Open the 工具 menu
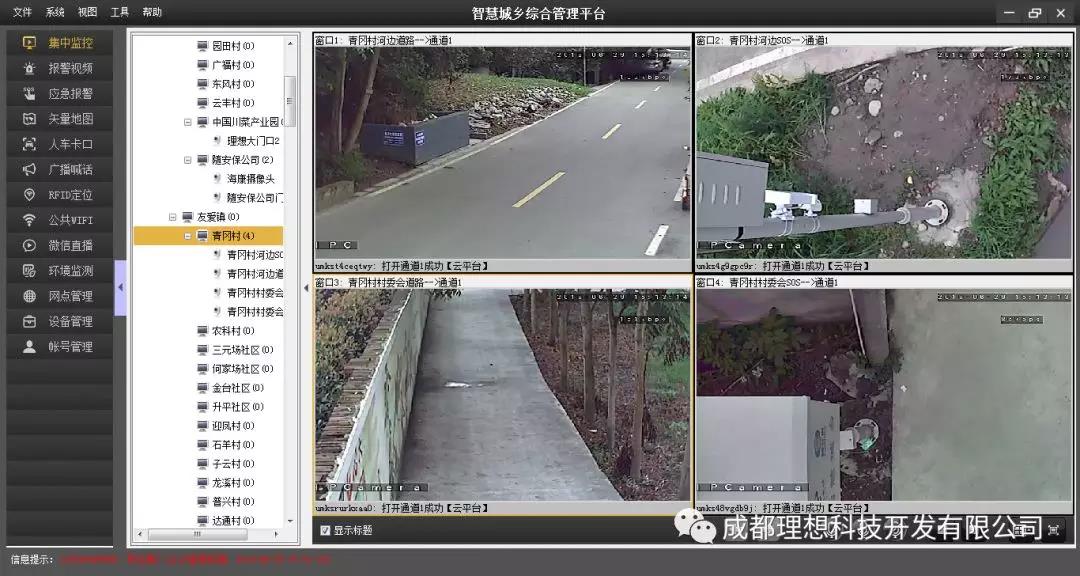 point(120,13)
